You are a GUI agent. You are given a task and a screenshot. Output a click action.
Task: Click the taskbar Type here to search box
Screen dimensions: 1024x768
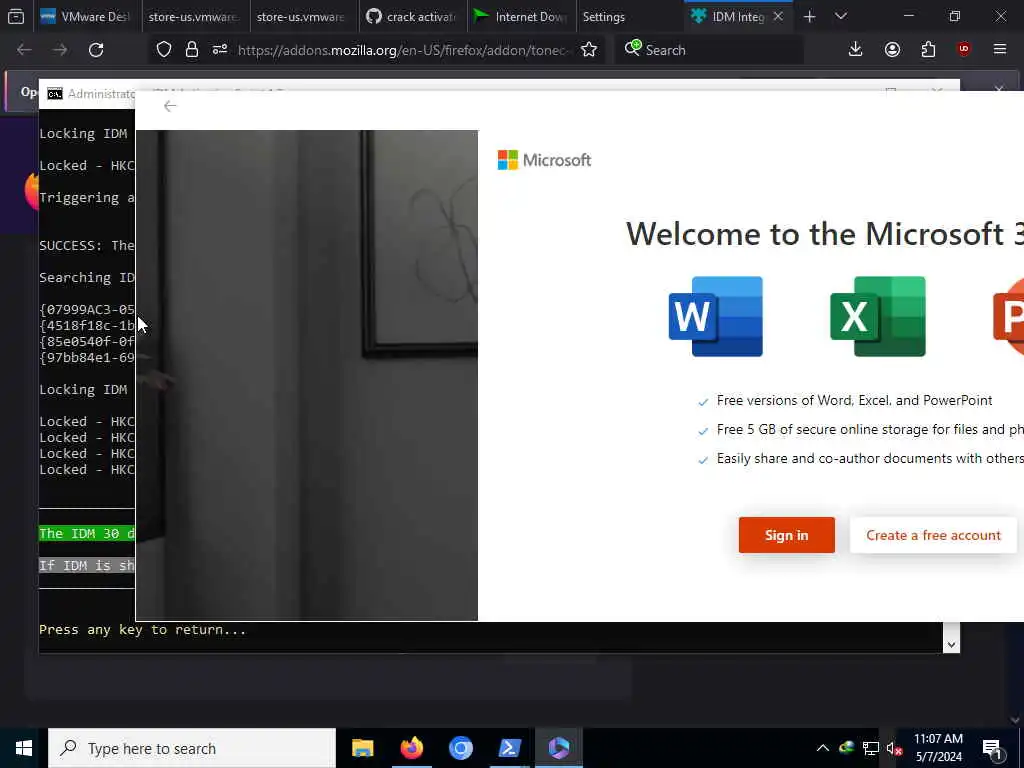pos(192,748)
